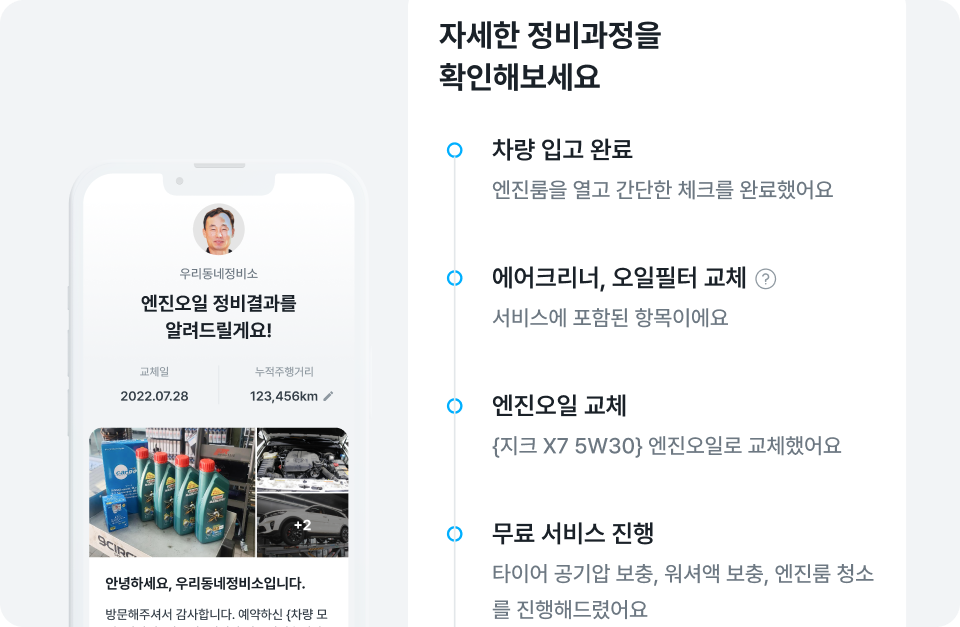Select the timeline dot for 에어크리너, 오일필터 교체
Screen dimensions: 960x627
click(454, 278)
